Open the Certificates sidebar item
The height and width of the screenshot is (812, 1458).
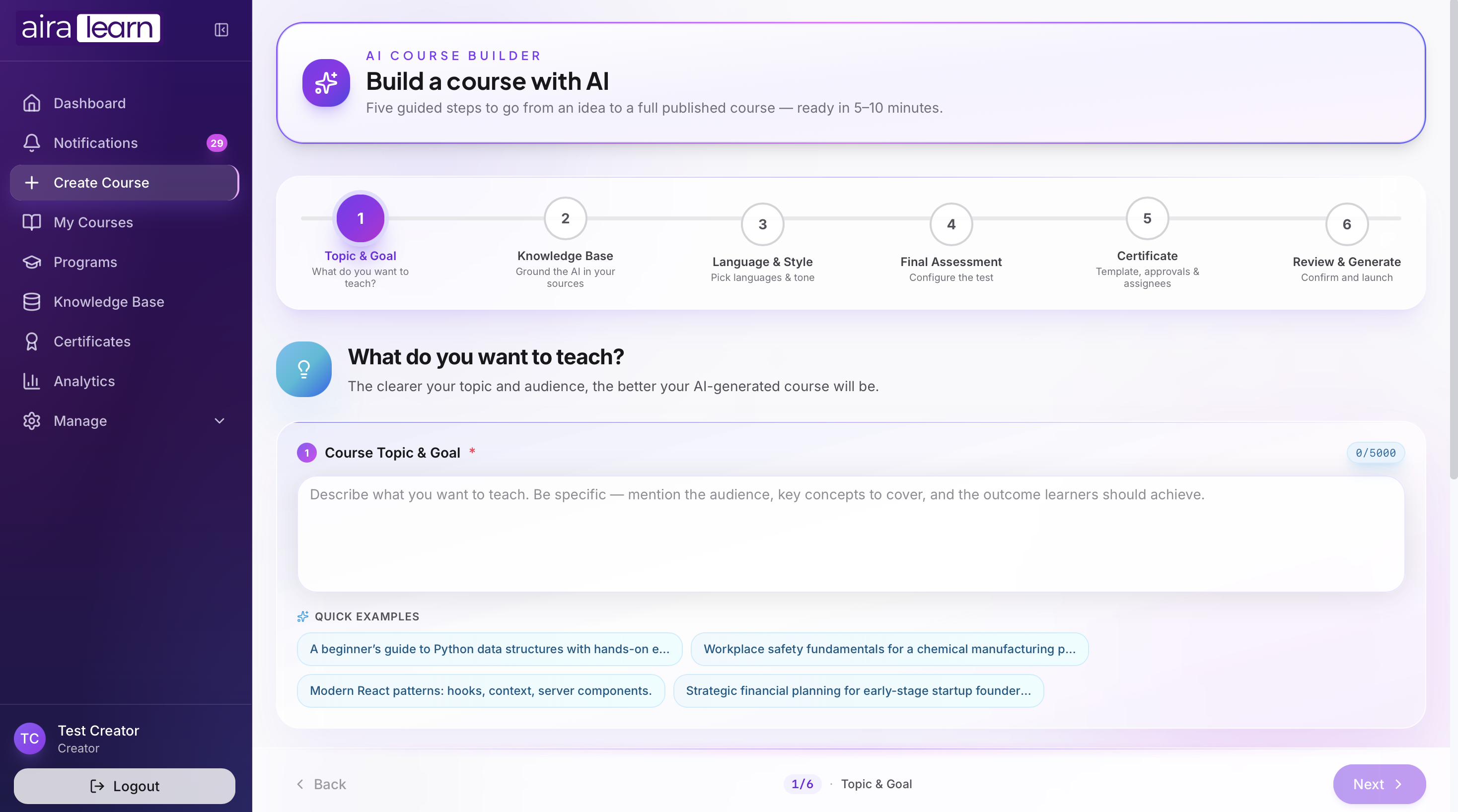click(125, 341)
